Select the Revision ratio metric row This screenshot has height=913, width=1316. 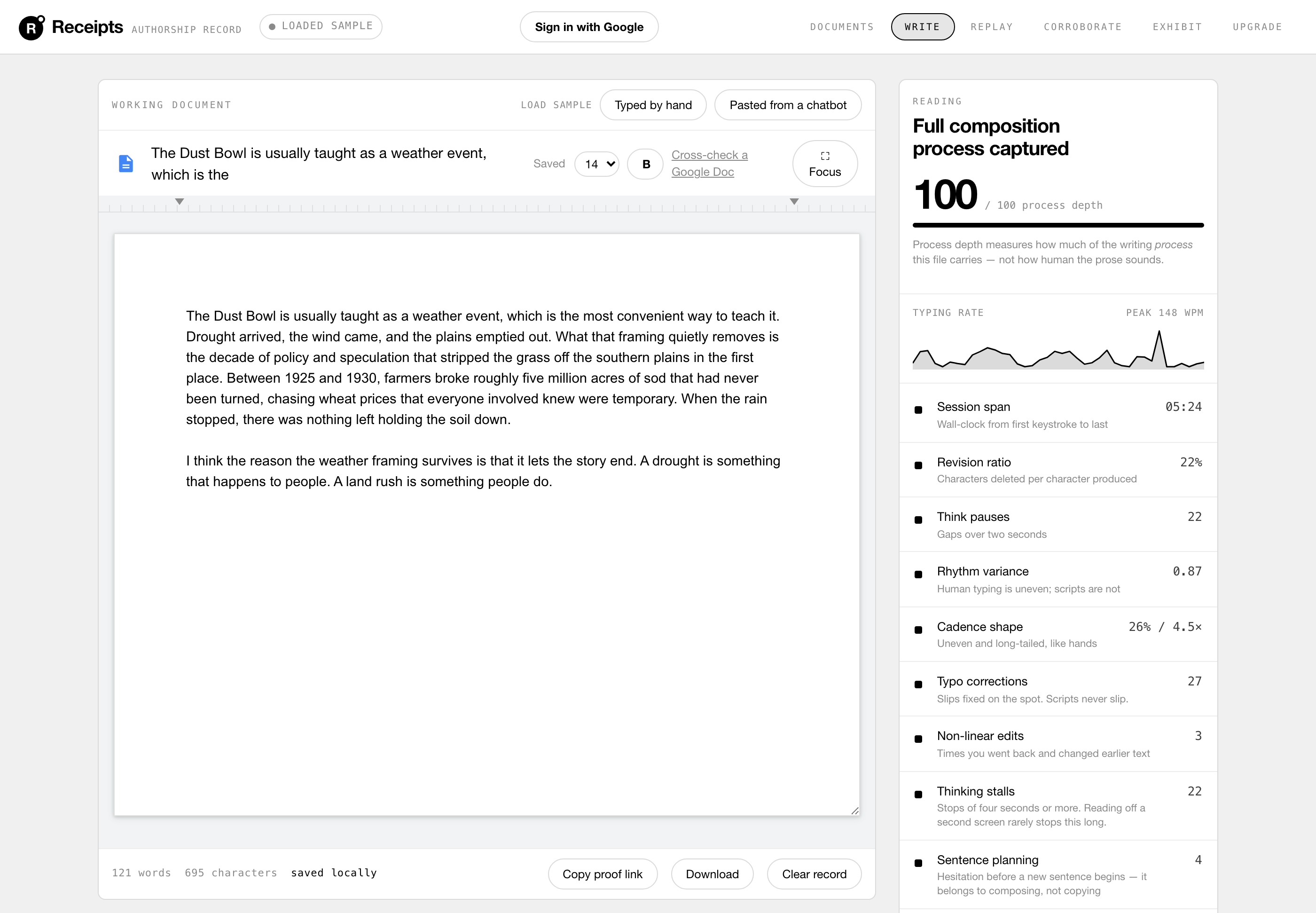pyautogui.click(x=1058, y=470)
